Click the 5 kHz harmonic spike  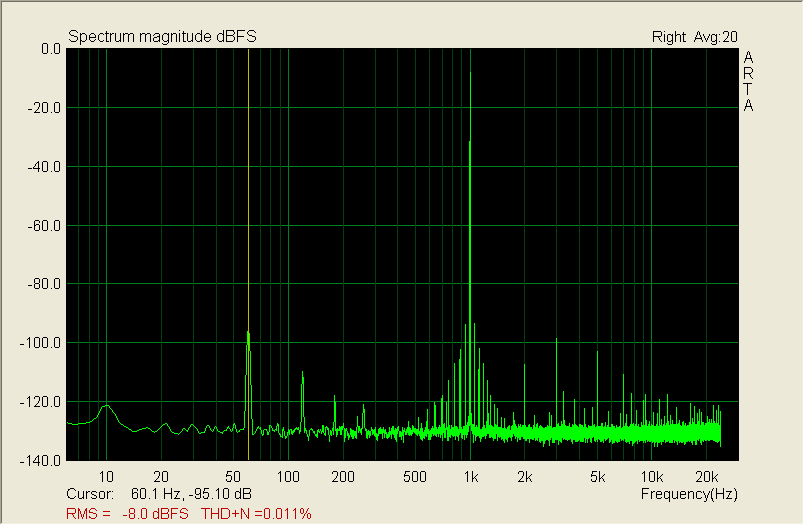597,387
